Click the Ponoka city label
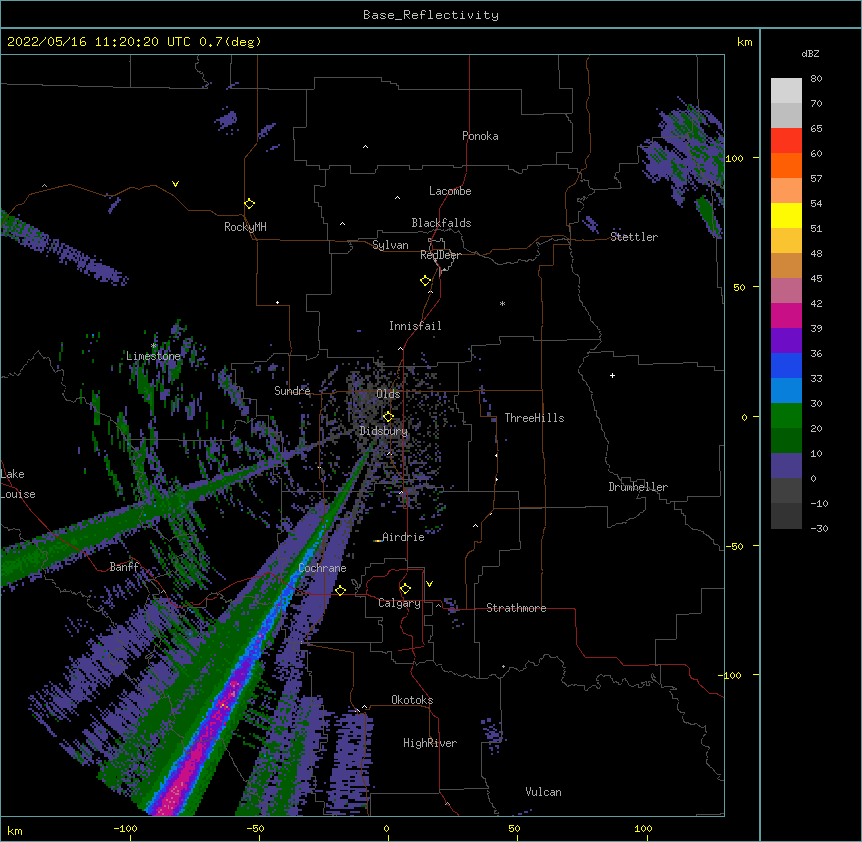862x842 pixels. point(480,136)
